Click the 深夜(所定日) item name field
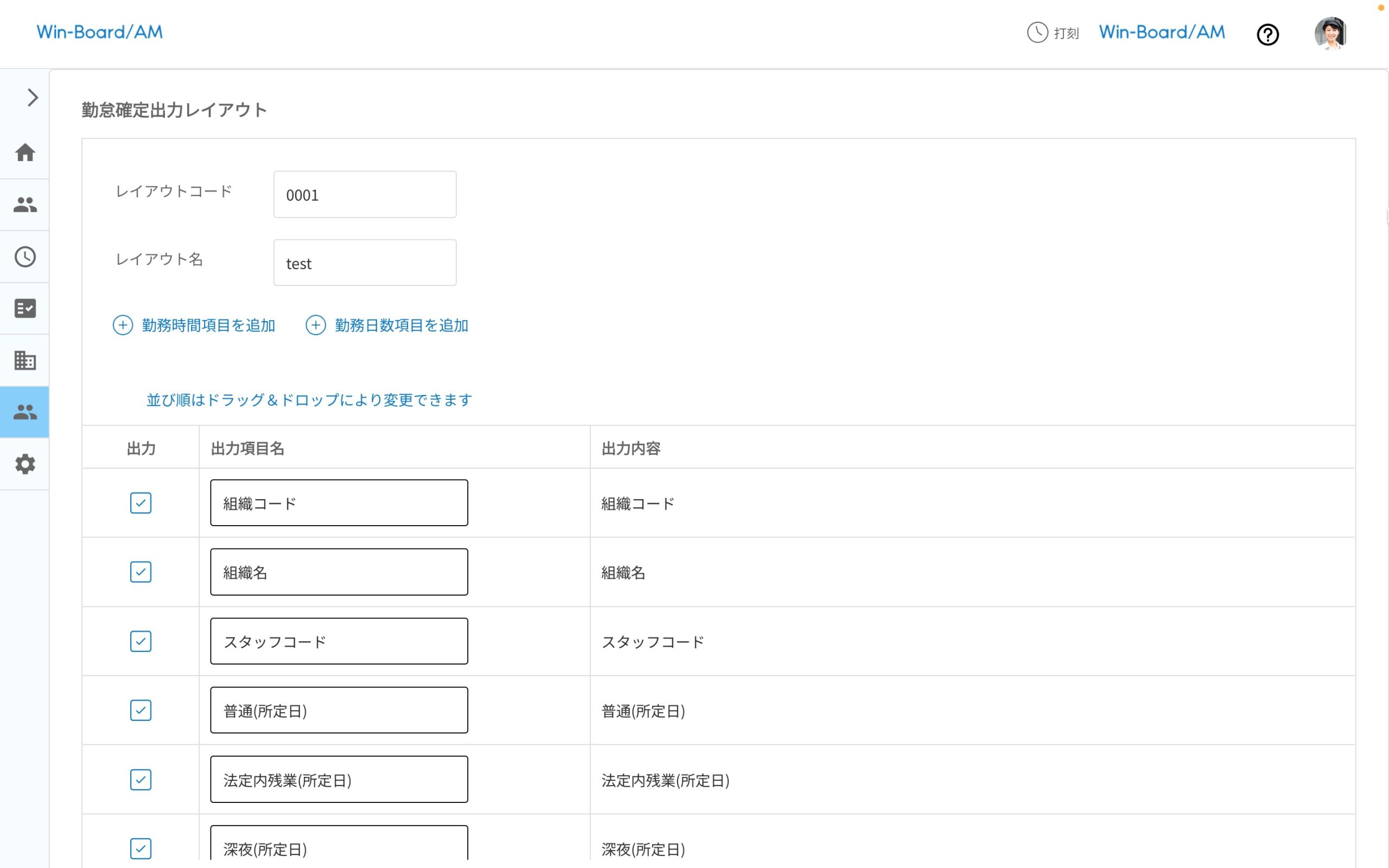This screenshot has width=1389, height=868. 339,849
